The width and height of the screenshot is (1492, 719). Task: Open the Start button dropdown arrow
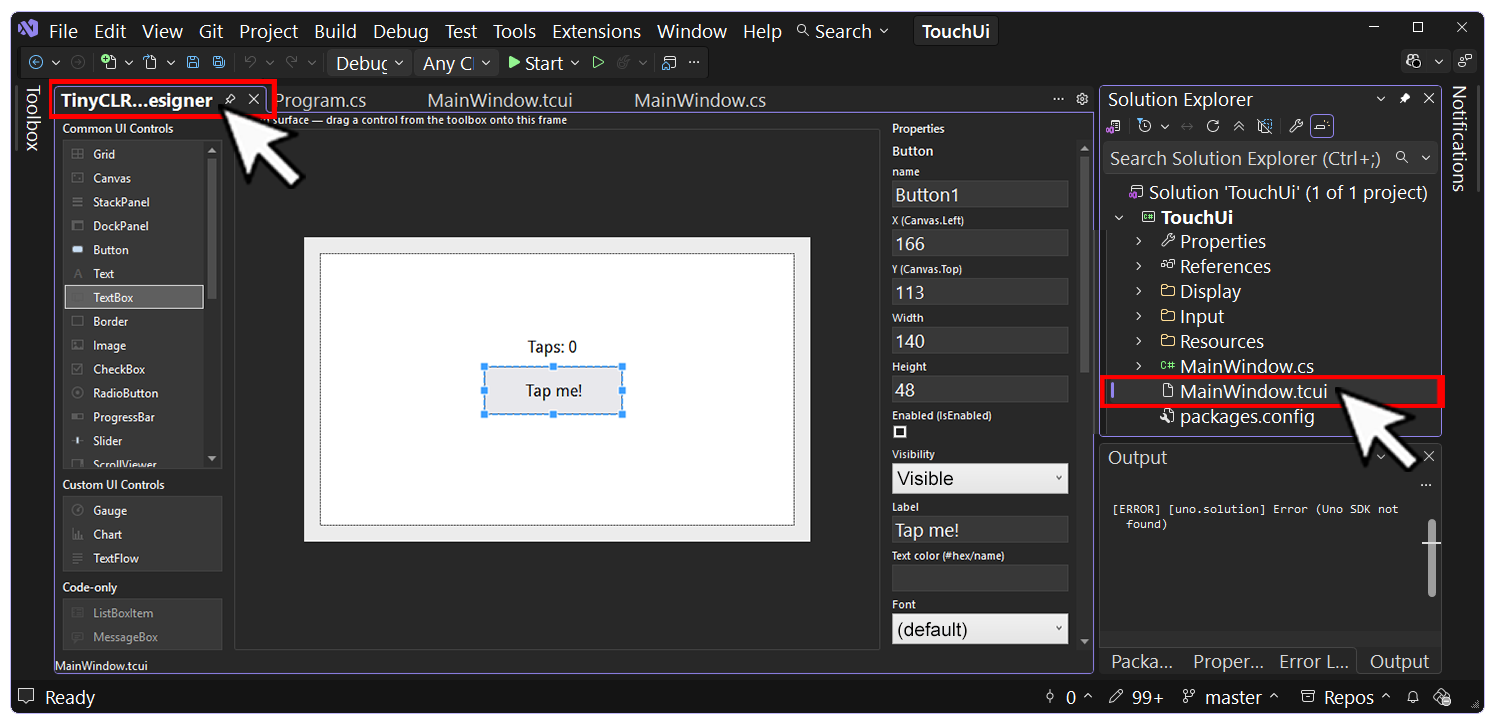575,63
